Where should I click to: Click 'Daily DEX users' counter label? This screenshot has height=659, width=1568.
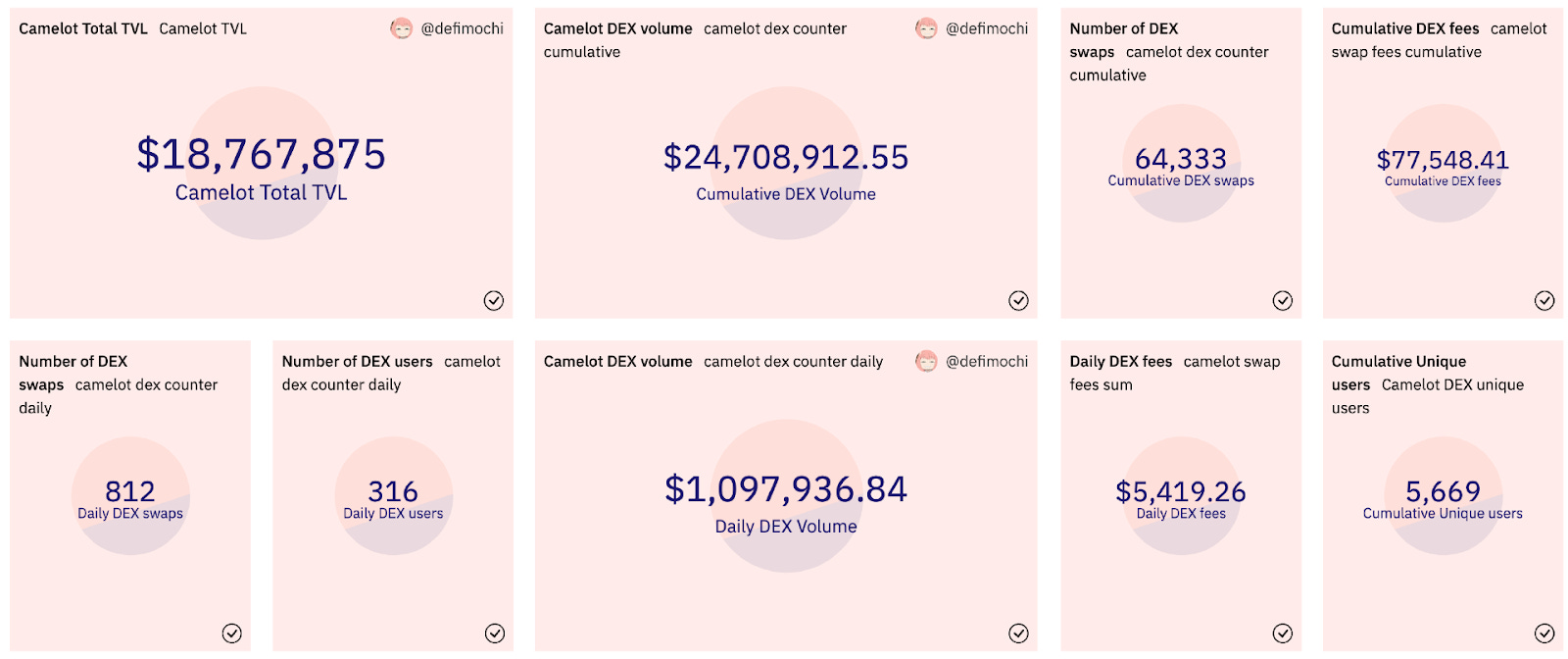pyautogui.click(x=393, y=514)
